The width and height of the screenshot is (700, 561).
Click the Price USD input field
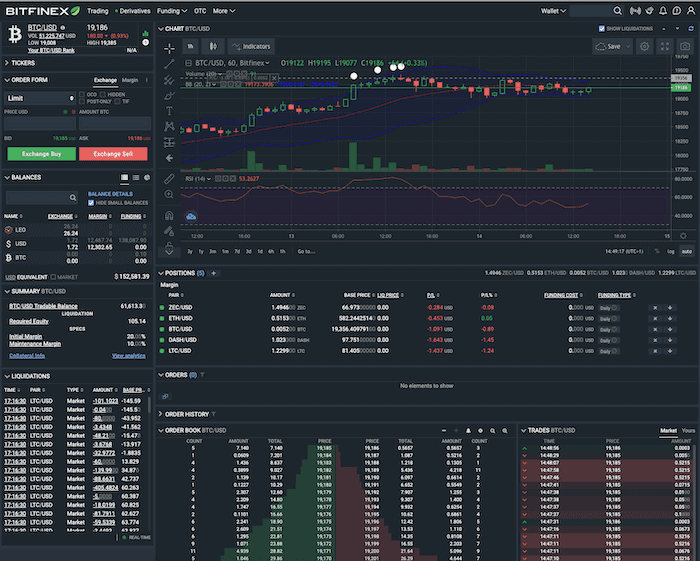(40, 123)
